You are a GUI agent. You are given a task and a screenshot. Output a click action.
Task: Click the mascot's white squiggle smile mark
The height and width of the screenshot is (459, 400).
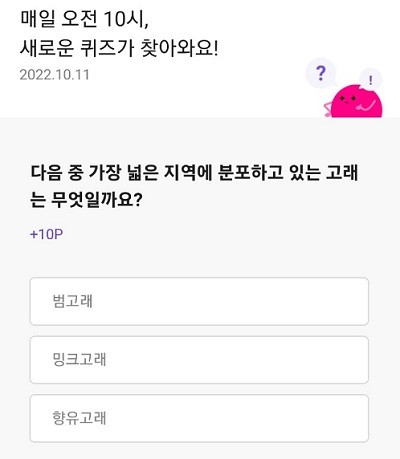(365, 106)
